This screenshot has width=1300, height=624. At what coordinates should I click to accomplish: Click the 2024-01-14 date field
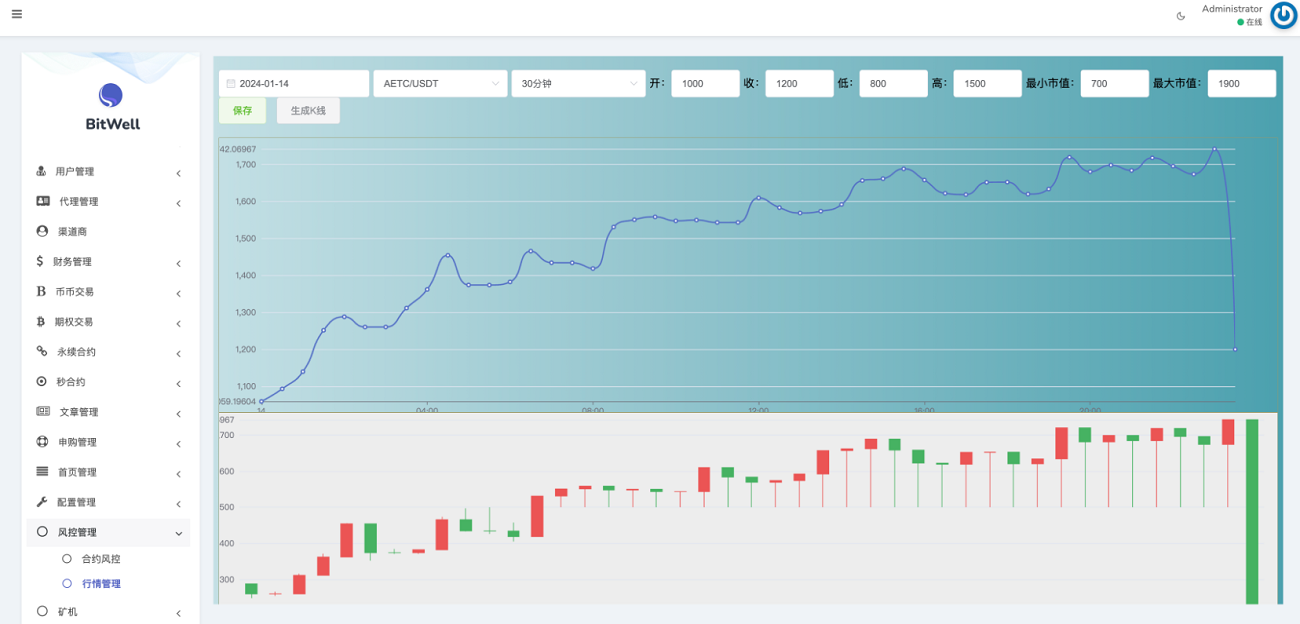[x=294, y=84]
